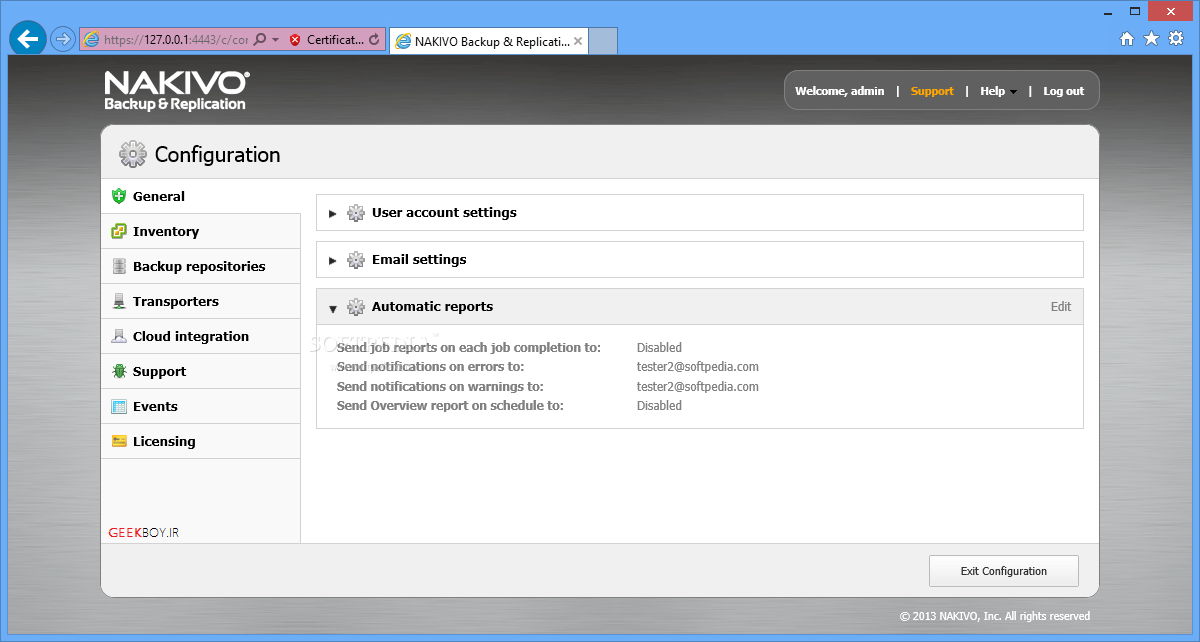The width and height of the screenshot is (1200, 642).
Task: Click the Cloud integration icon
Action: tap(119, 336)
